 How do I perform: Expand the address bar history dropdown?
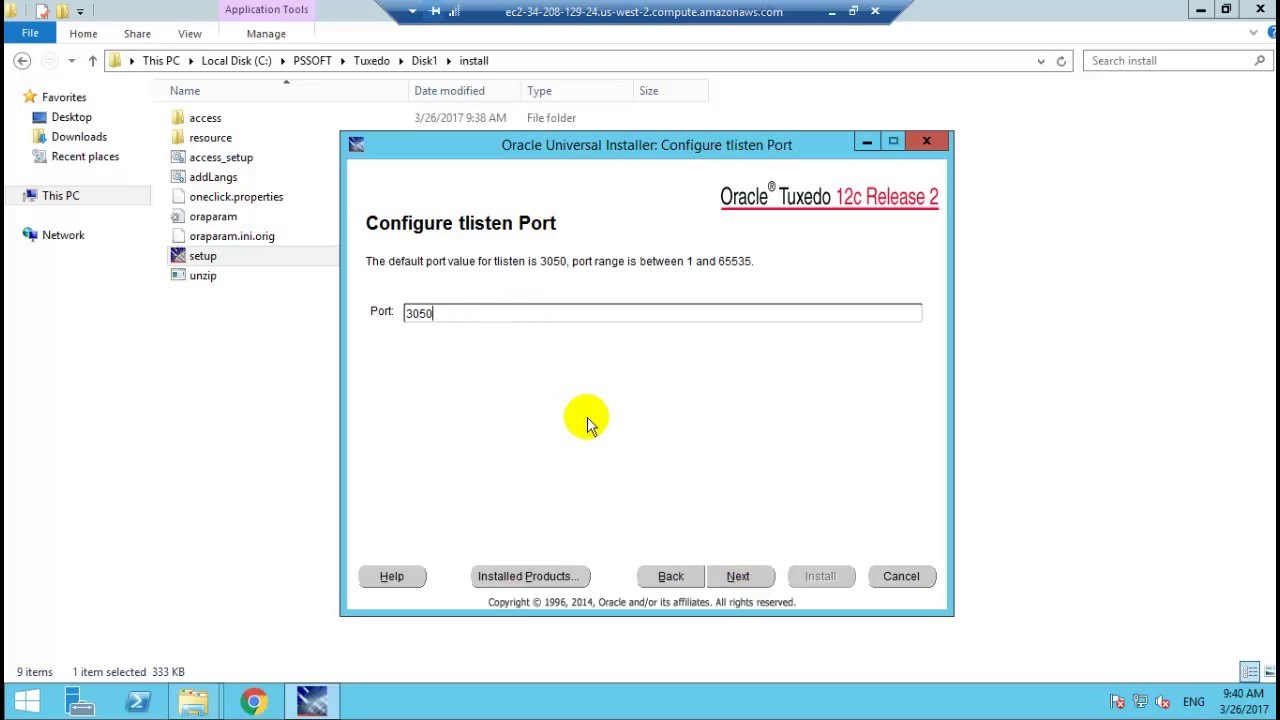(1041, 61)
